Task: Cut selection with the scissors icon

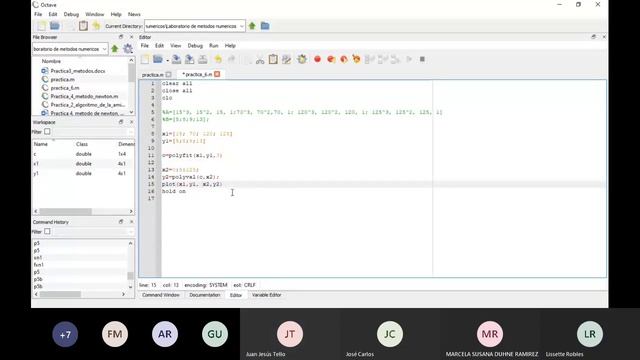Action: (x=260, y=59)
